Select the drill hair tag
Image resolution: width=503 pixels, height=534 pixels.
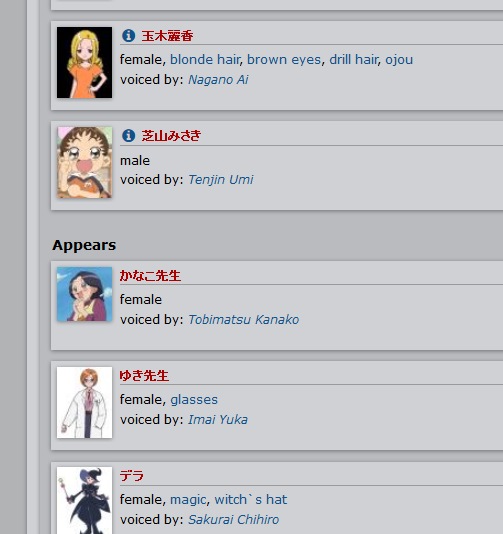353,60
